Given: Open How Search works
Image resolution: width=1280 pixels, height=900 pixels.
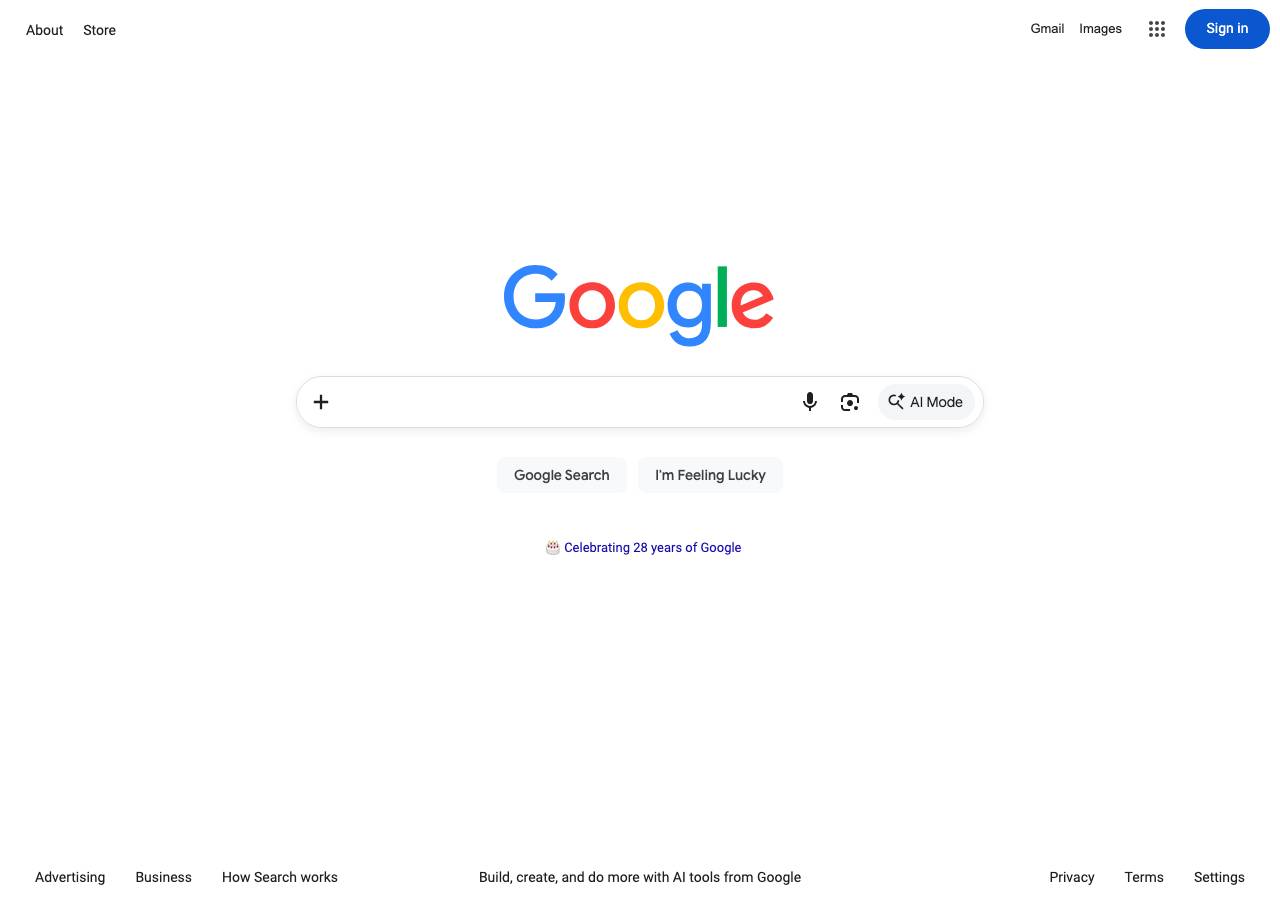Looking at the screenshot, I should point(280,877).
